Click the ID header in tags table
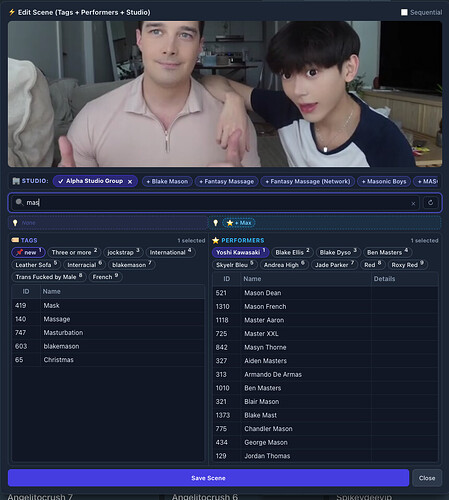 tap(26, 292)
